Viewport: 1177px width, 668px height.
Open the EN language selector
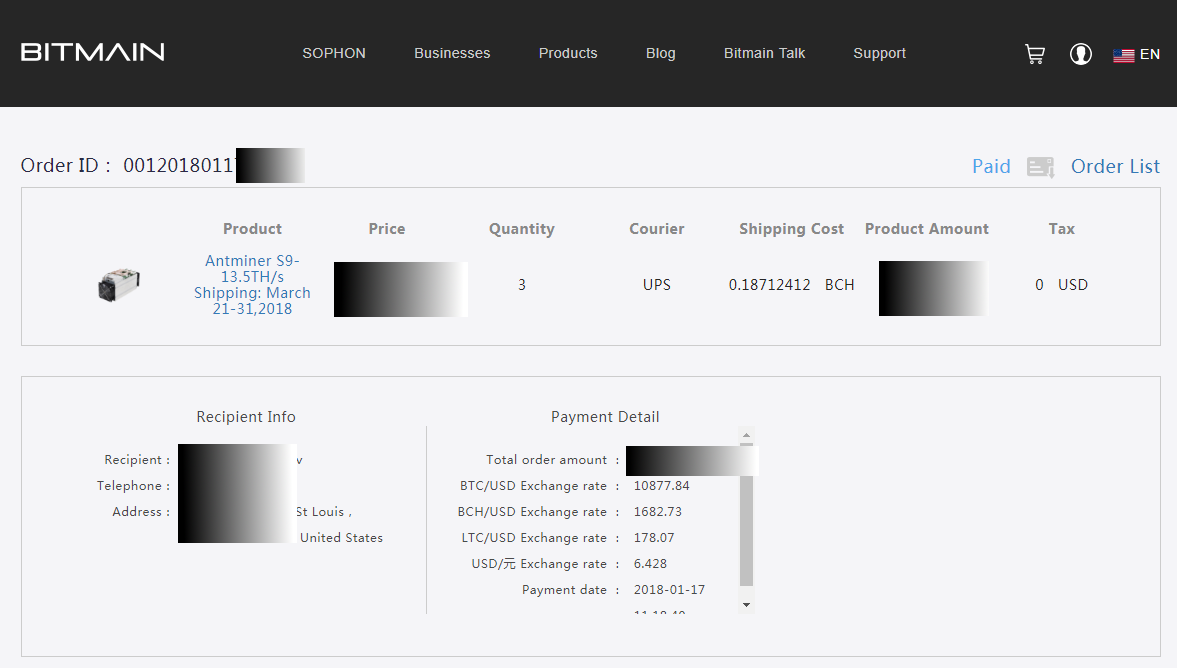tap(1150, 54)
